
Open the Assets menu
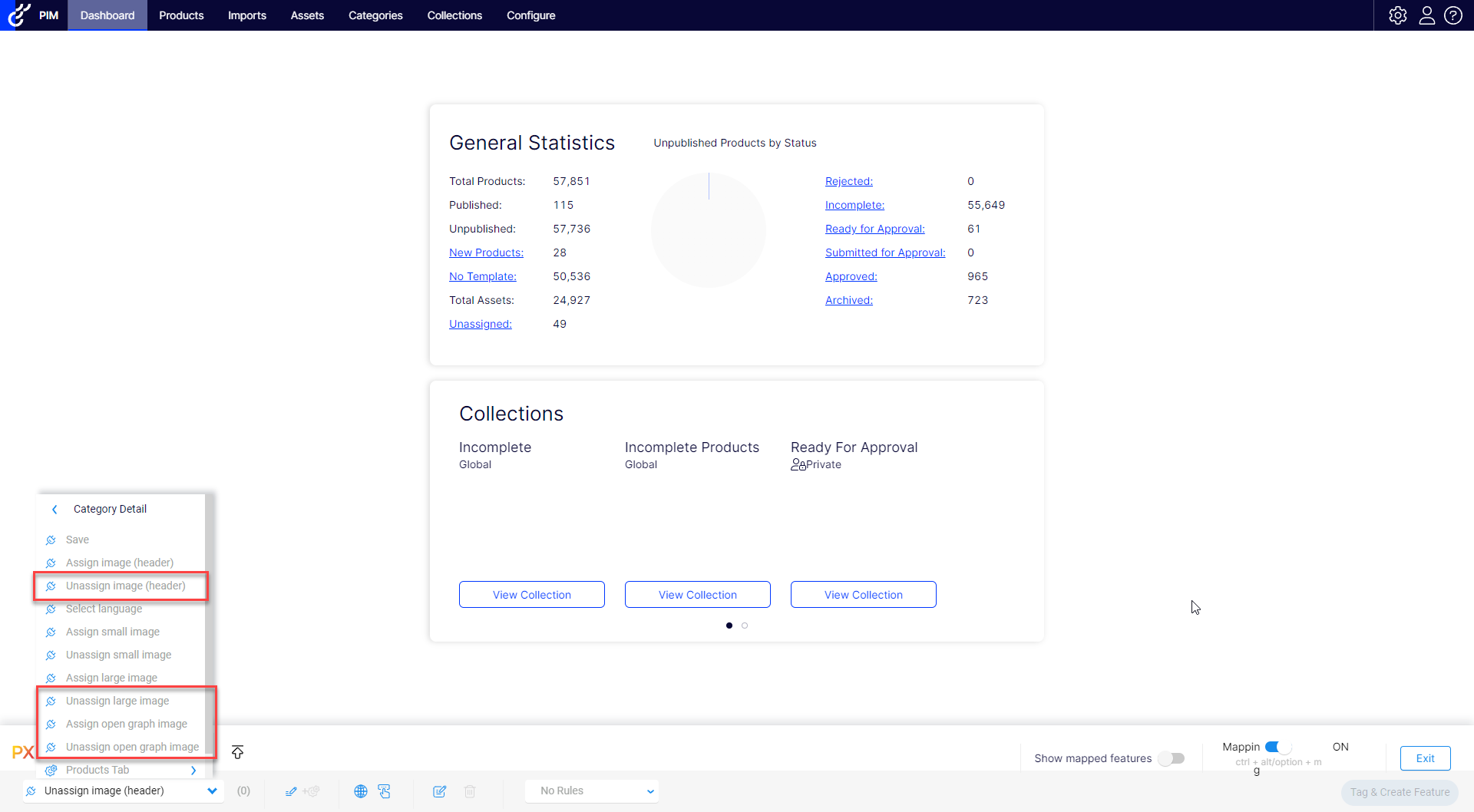click(x=307, y=15)
